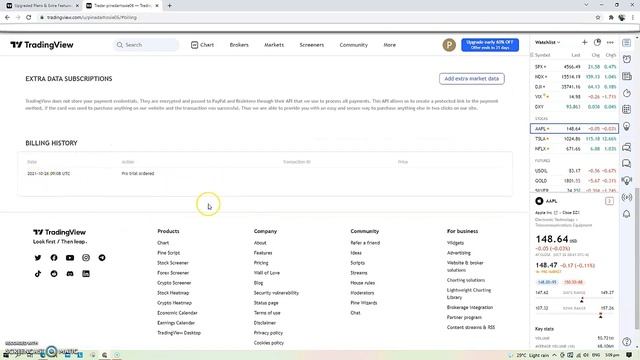Image resolution: width=640 pixels, height=360 pixels.
Task: Open the user profile avatar P
Action: (x=449, y=45)
